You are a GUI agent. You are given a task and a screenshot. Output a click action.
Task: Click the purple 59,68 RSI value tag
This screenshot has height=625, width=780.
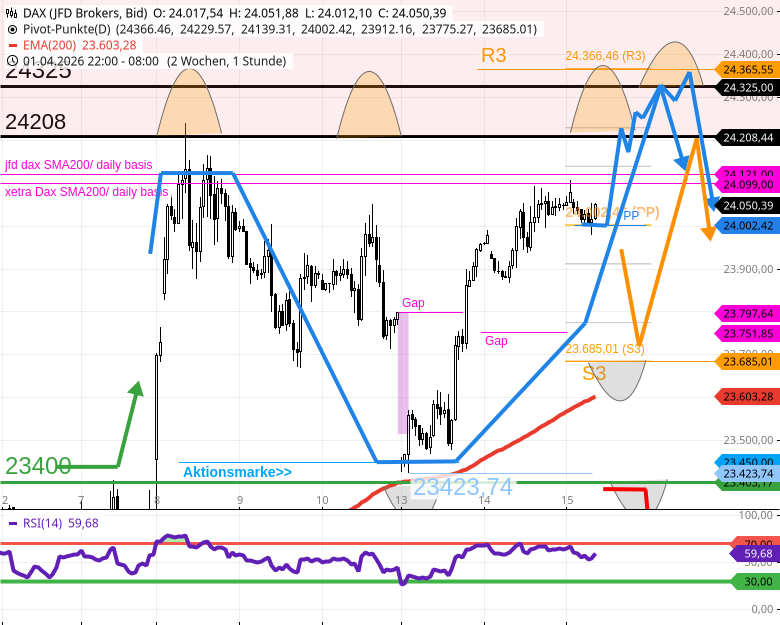click(752, 553)
